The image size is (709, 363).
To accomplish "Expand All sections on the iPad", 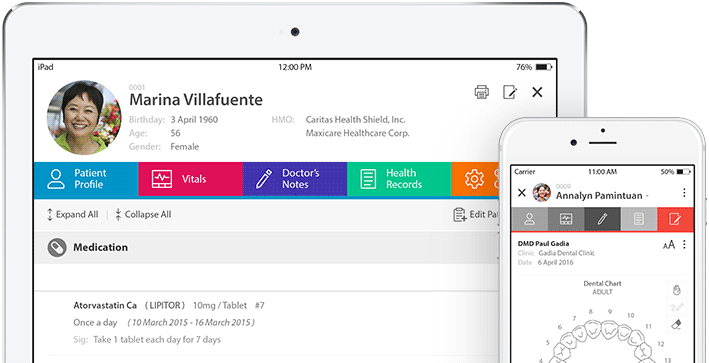I will pyautogui.click(x=72, y=214).
